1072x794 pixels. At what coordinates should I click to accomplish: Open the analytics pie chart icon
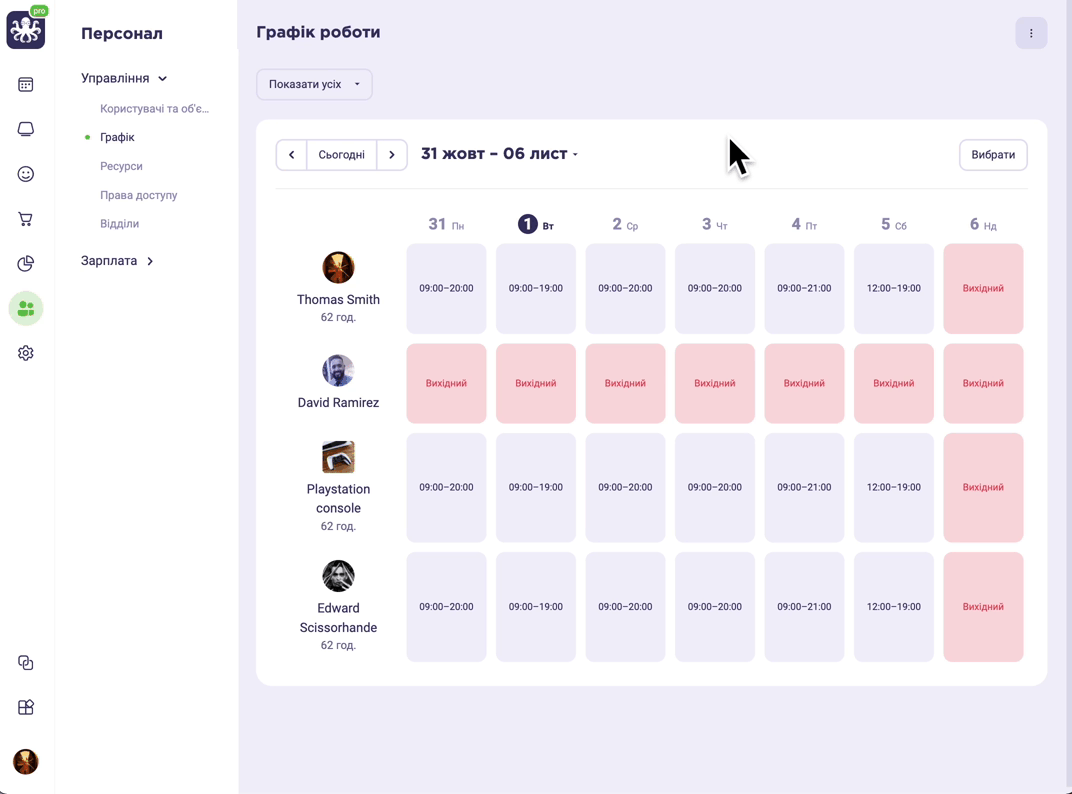(x=25, y=263)
